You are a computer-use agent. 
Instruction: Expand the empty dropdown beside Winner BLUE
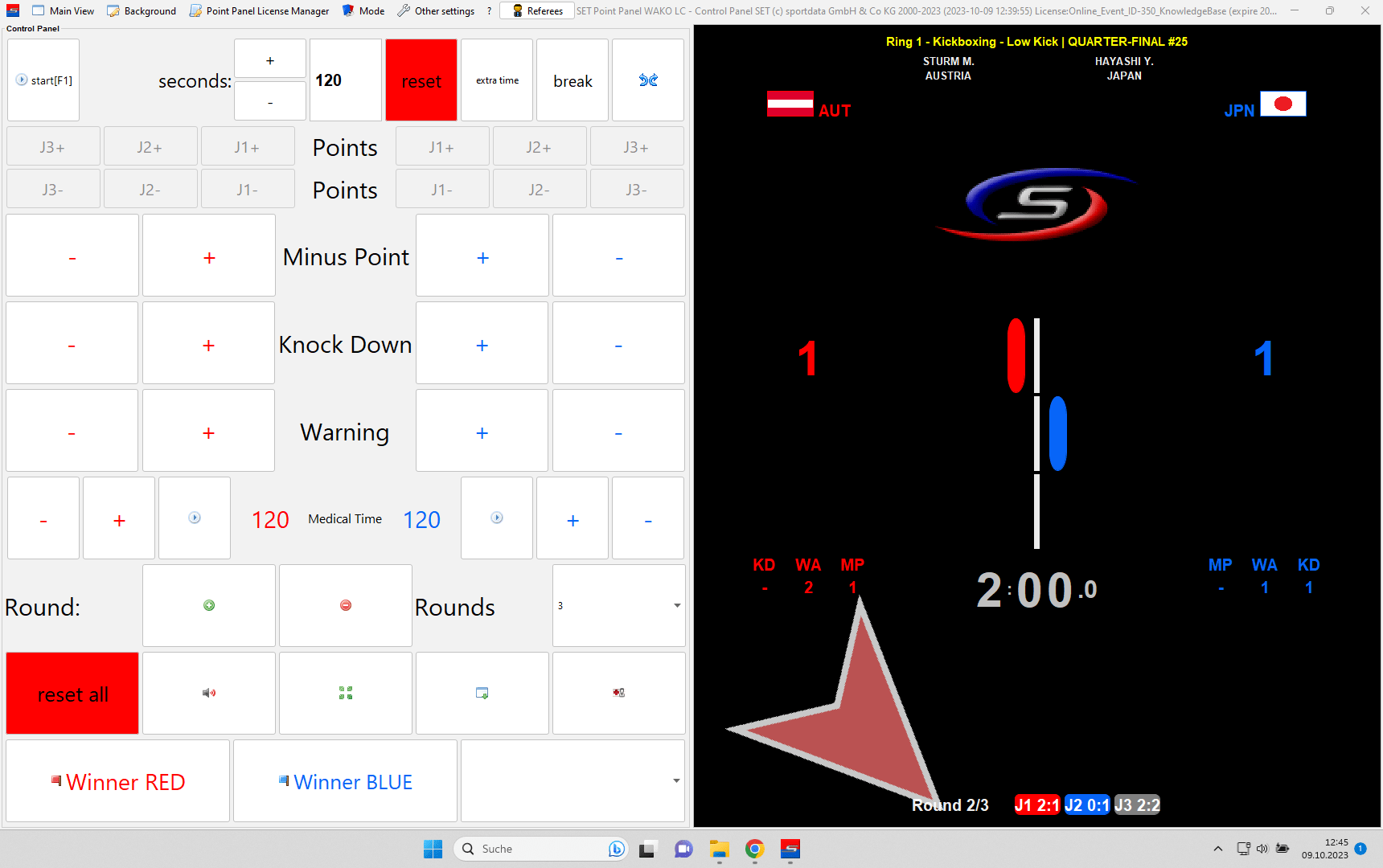point(572,780)
